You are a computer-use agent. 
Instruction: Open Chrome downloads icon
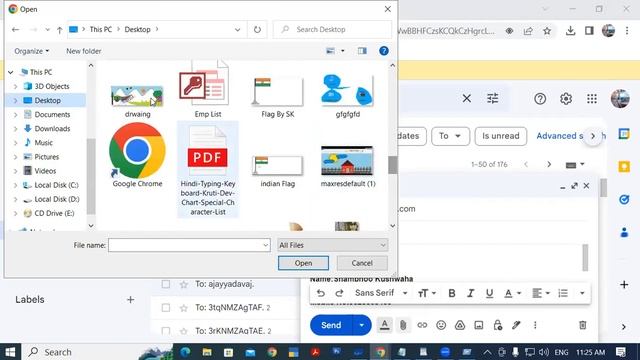click(x=570, y=31)
